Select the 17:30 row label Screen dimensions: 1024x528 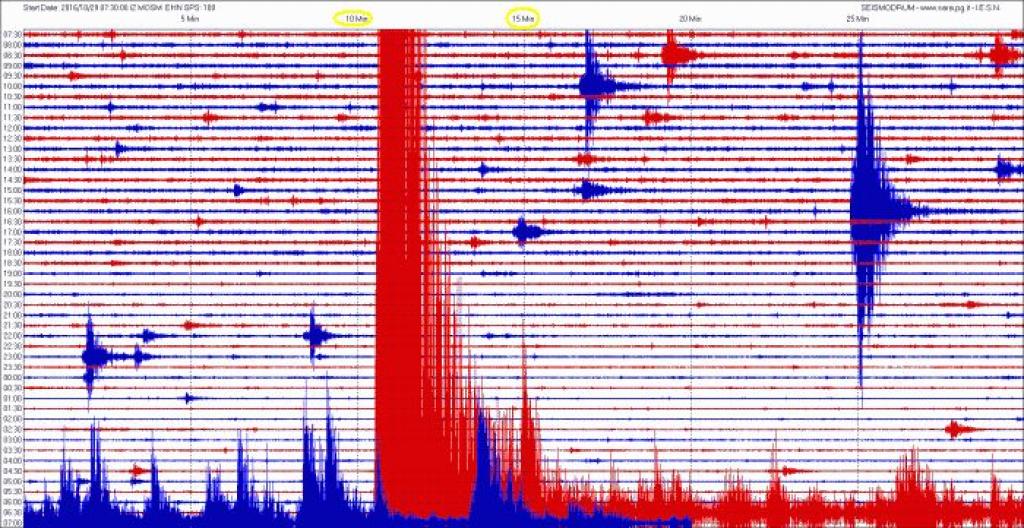[x=12, y=242]
